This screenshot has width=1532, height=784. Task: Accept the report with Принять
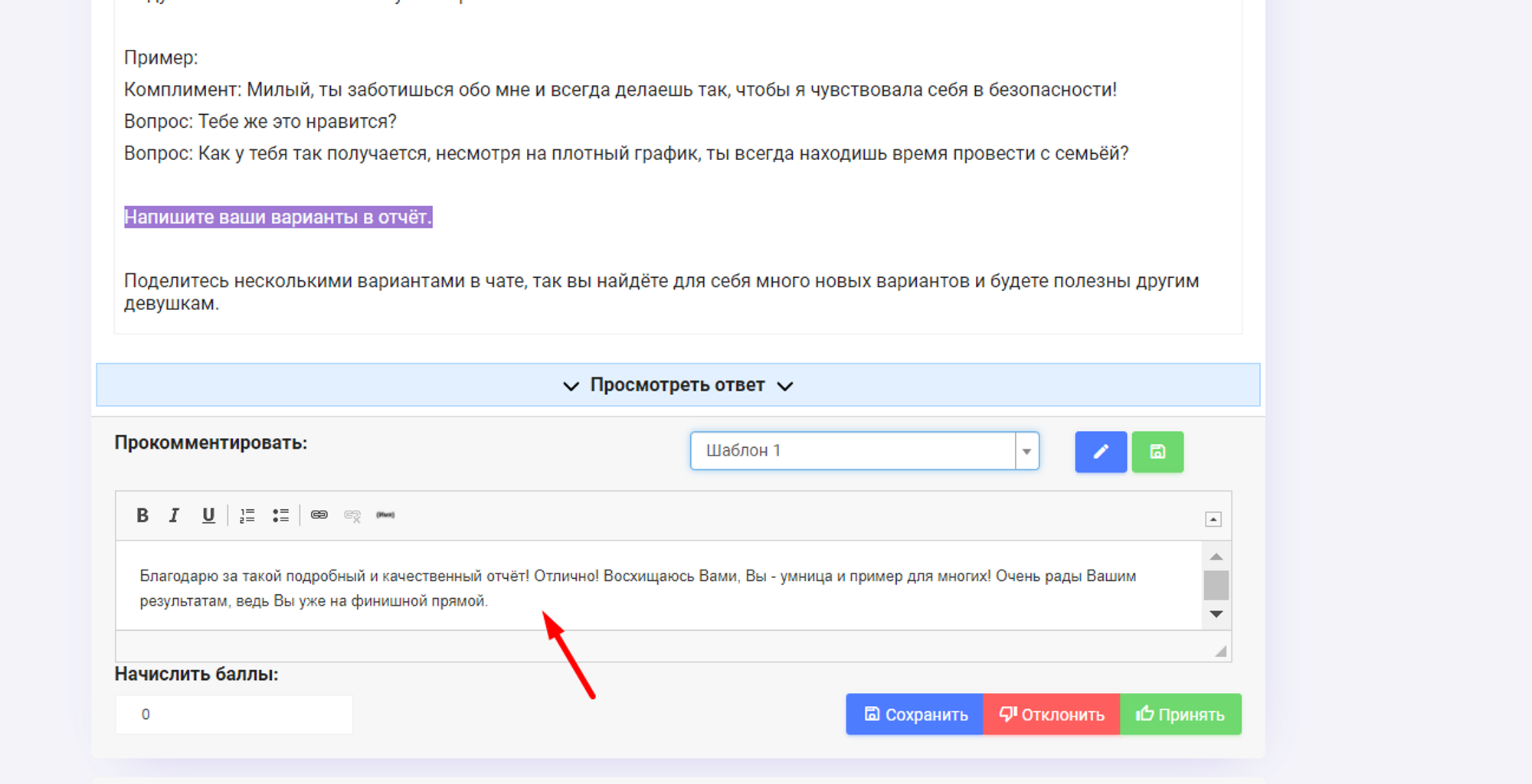pos(1180,714)
